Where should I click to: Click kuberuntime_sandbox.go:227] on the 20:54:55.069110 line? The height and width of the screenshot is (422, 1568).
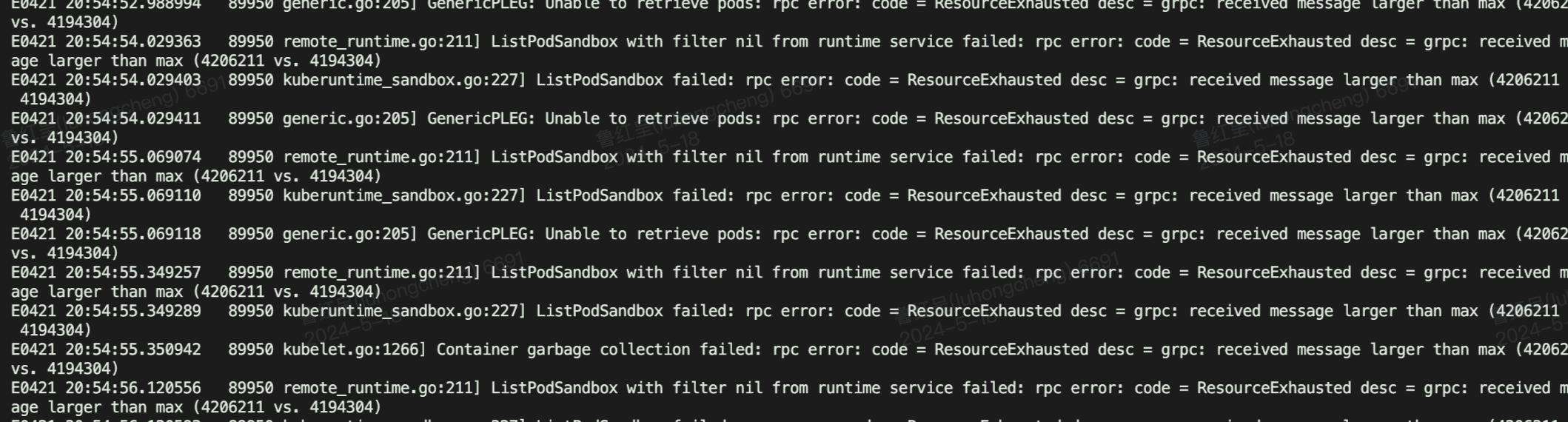pos(404,195)
